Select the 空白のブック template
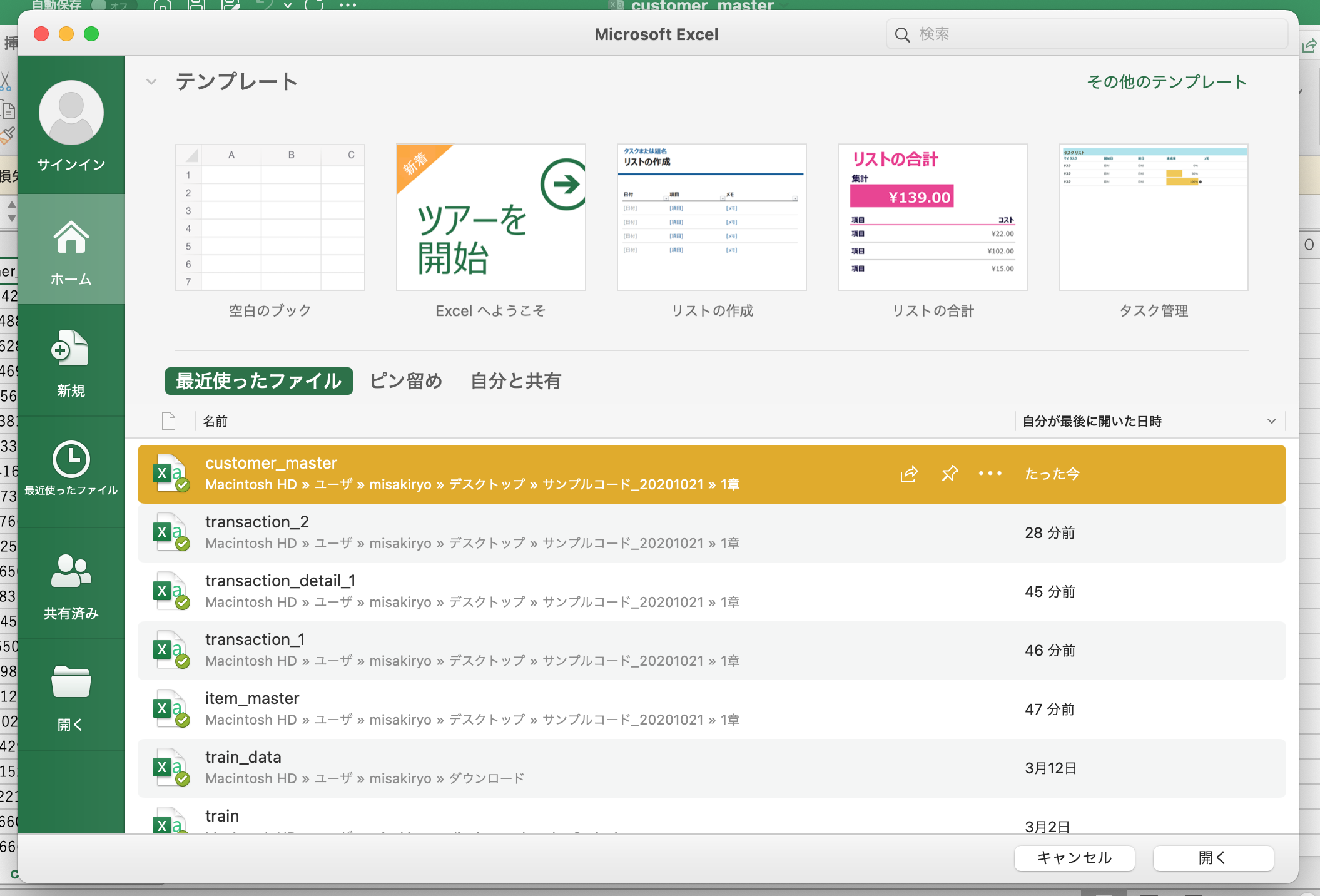This screenshot has width=1320, height=896. point(269,216)
